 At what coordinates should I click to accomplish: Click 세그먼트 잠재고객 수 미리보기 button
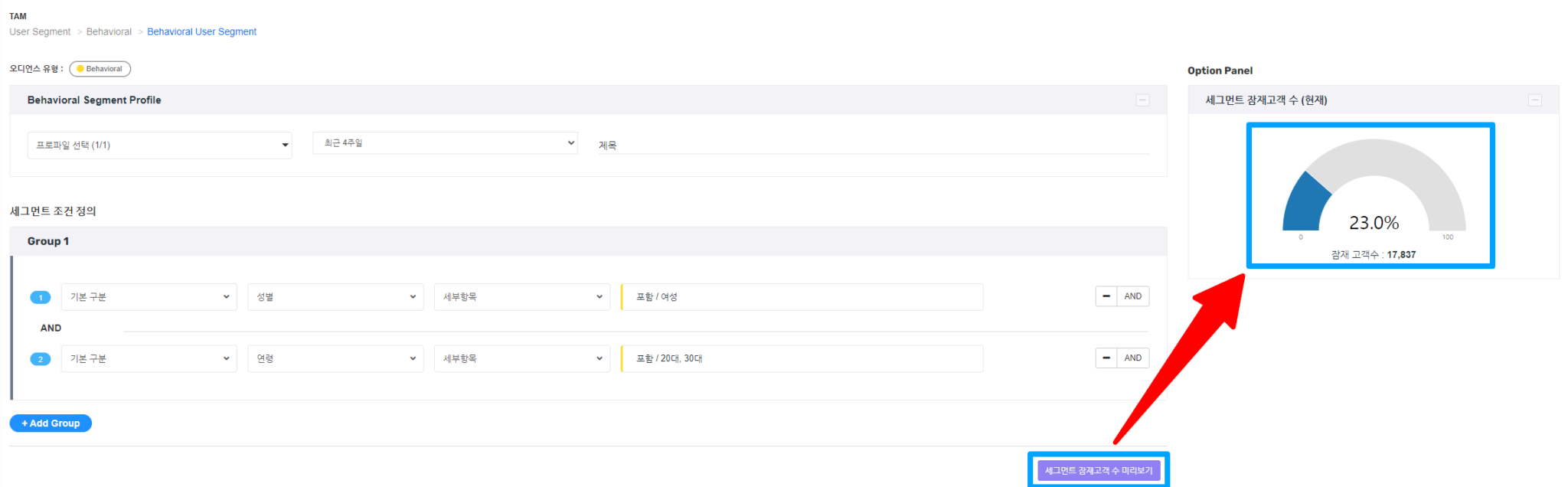1099,470
